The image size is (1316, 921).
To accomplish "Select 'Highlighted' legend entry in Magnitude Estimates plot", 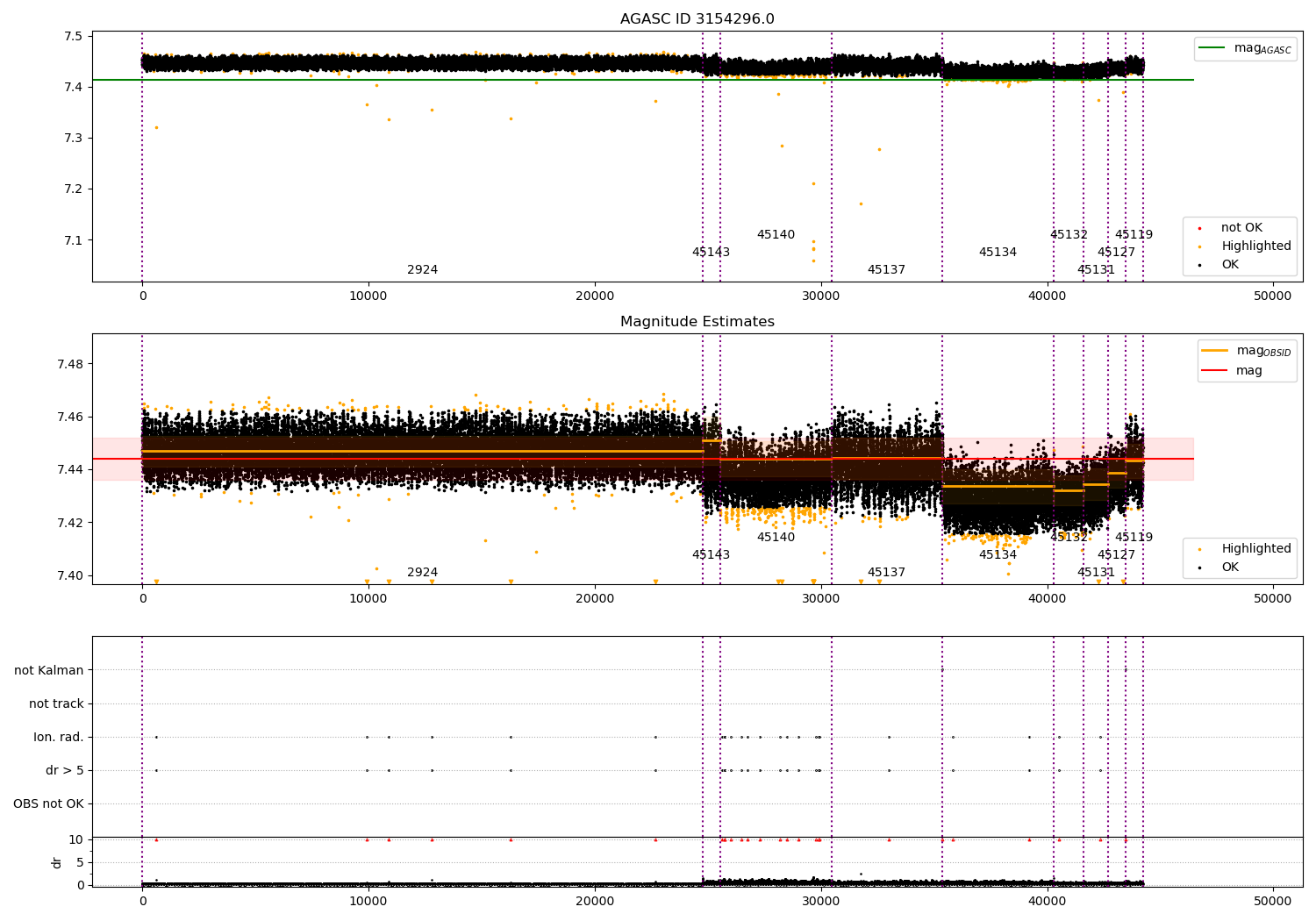I will pyautogui.click(x=1255, y=549).
